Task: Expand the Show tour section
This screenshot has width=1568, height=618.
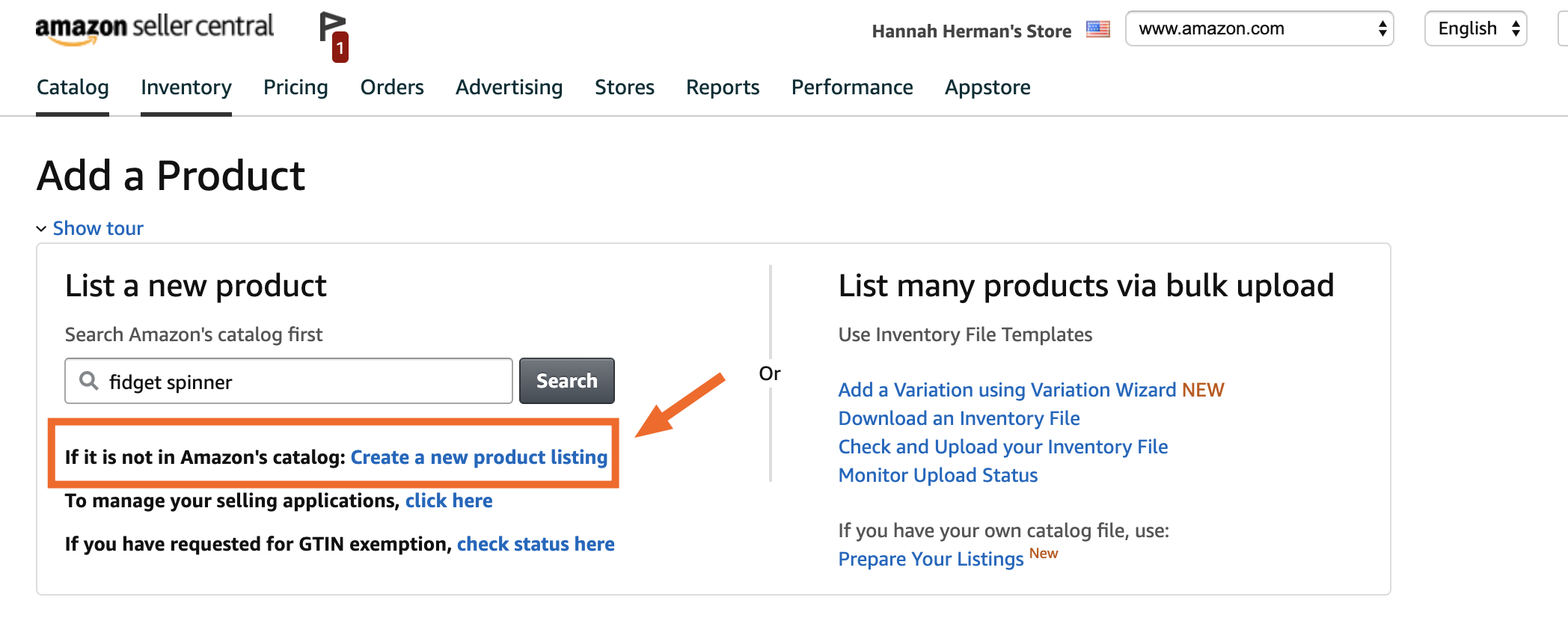Action: pyautogui.click(x=91, y=228)
